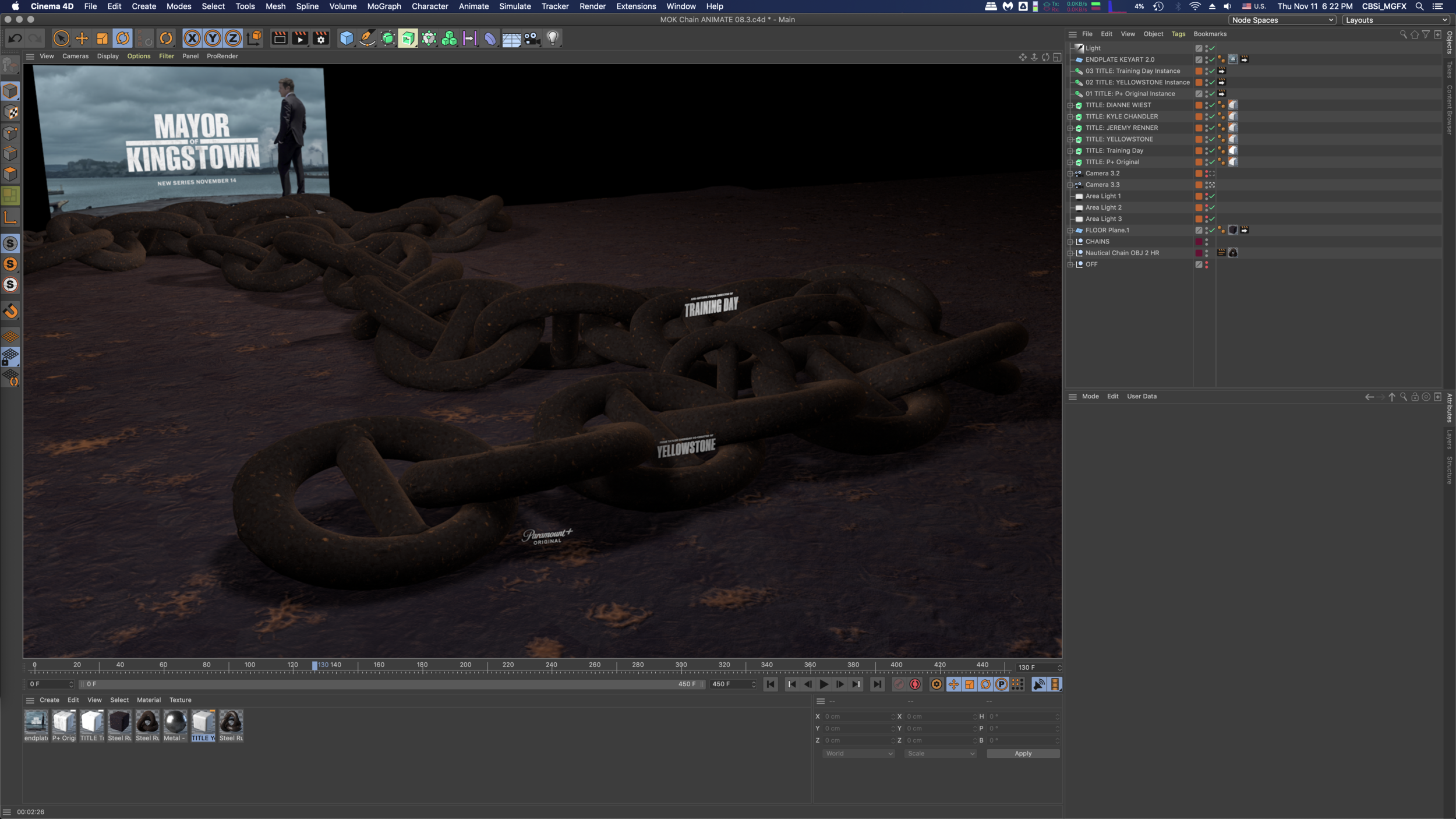Image resolution: width=1456 pixels, height=819 pixels.
Task: Open macOS Spotlight search icon
Action: point(1420,6)
